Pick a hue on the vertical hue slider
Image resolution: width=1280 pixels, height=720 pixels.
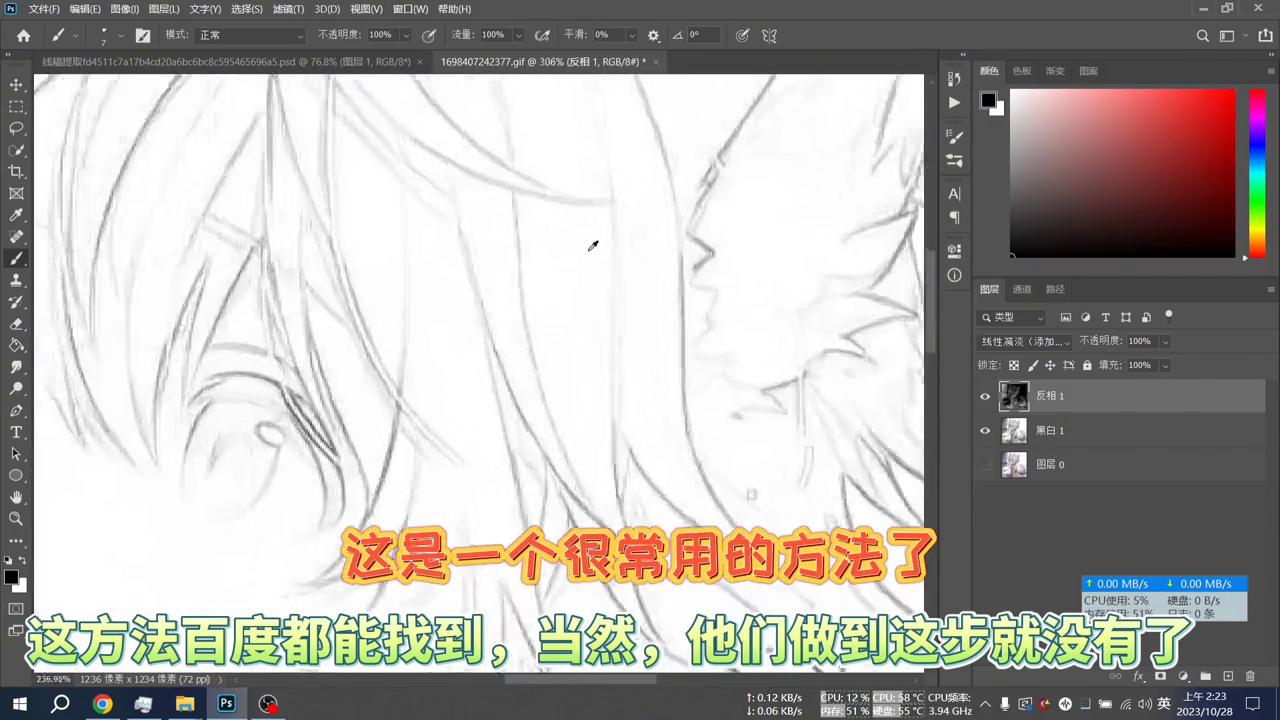tap(1257, 173)
